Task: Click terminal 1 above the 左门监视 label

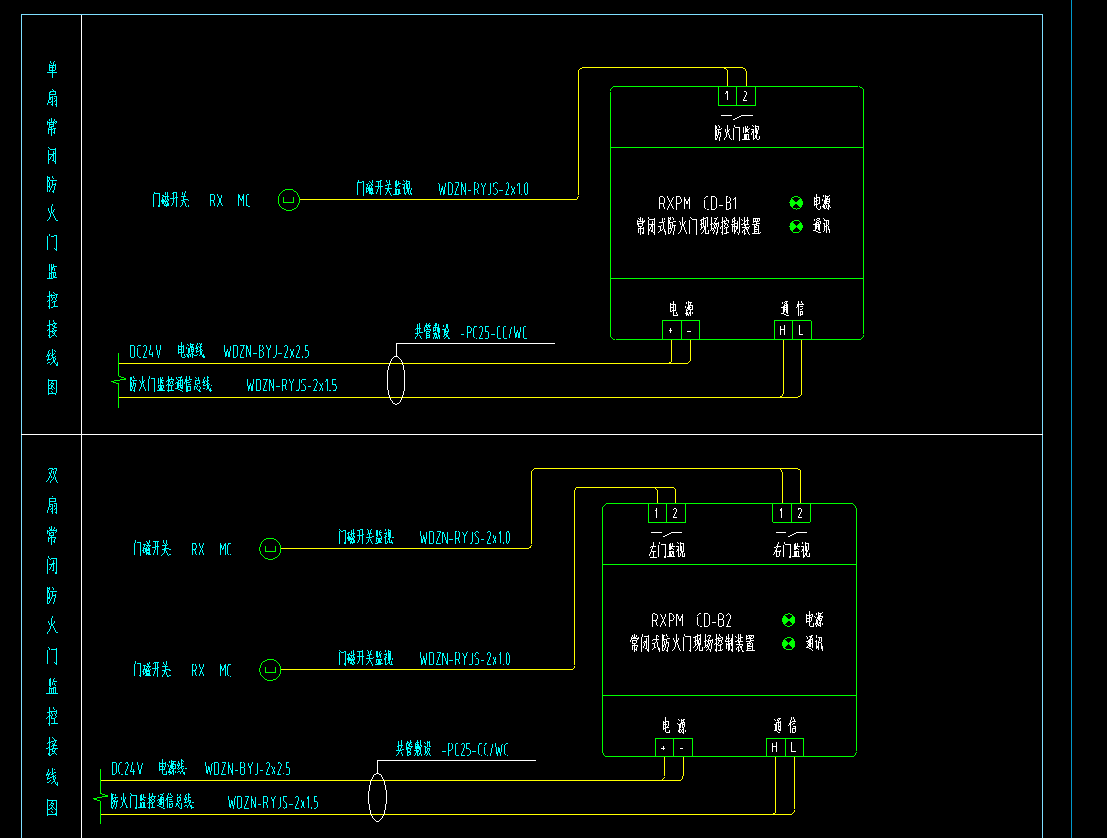Action: tap(657, 513)
